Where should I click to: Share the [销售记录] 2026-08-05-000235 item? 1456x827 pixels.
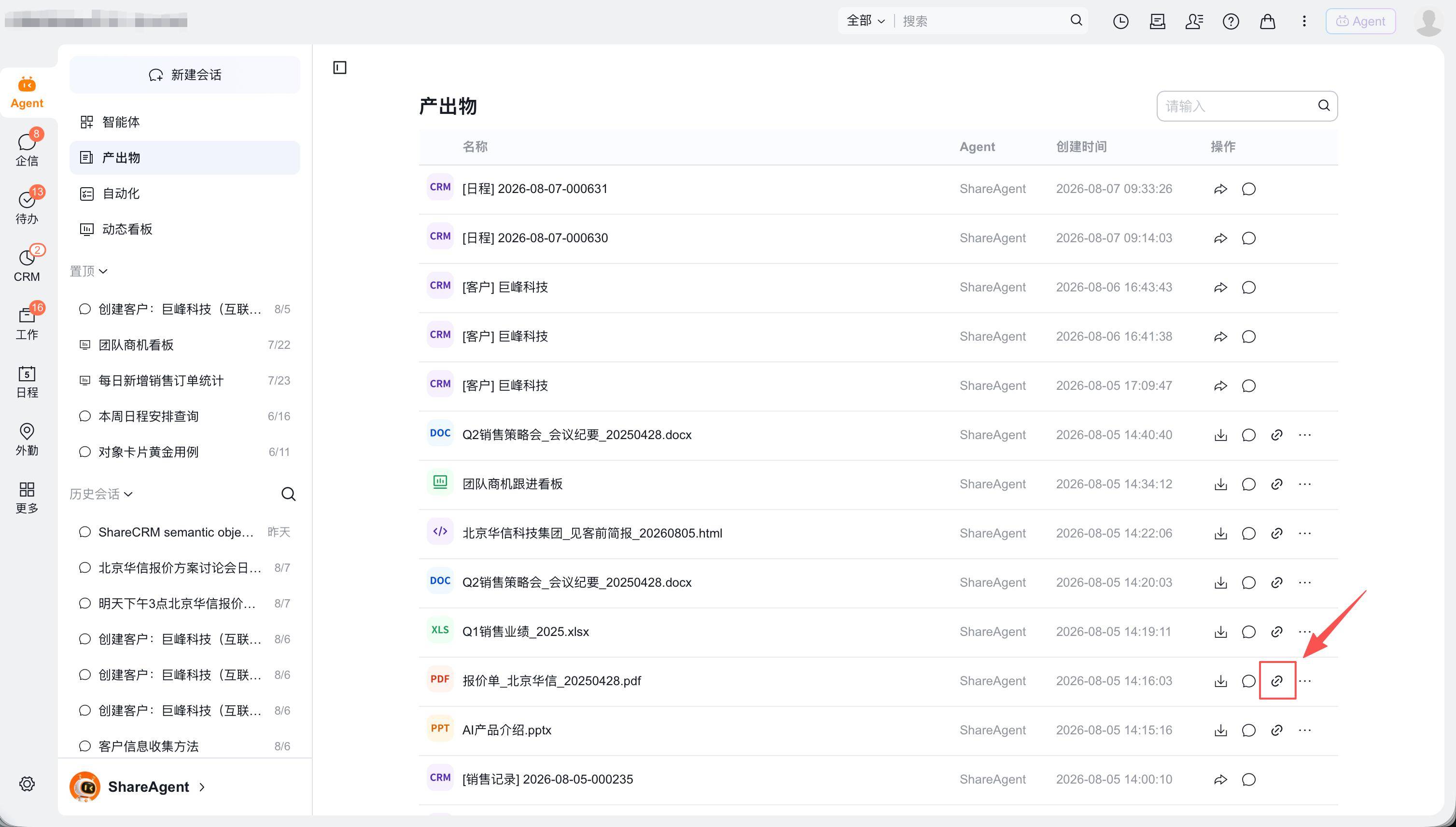(1220, 780)
